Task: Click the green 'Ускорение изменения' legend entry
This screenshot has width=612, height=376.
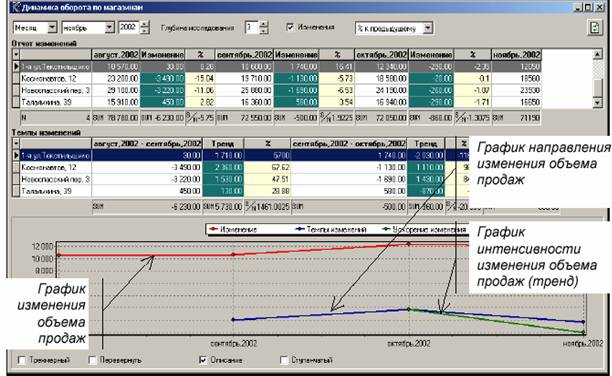Action: click(x=423, y=229)
